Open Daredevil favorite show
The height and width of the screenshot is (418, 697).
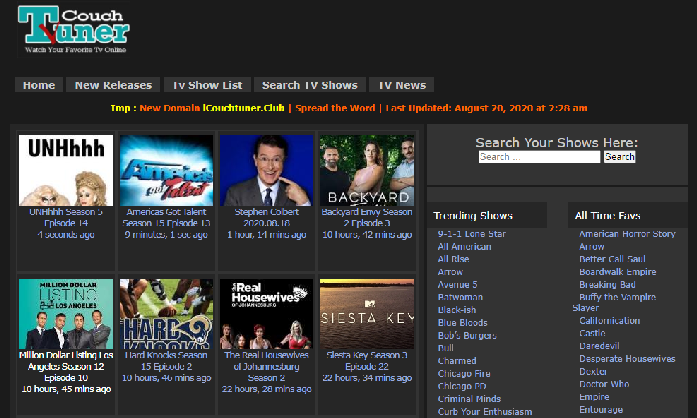[599, 346]
